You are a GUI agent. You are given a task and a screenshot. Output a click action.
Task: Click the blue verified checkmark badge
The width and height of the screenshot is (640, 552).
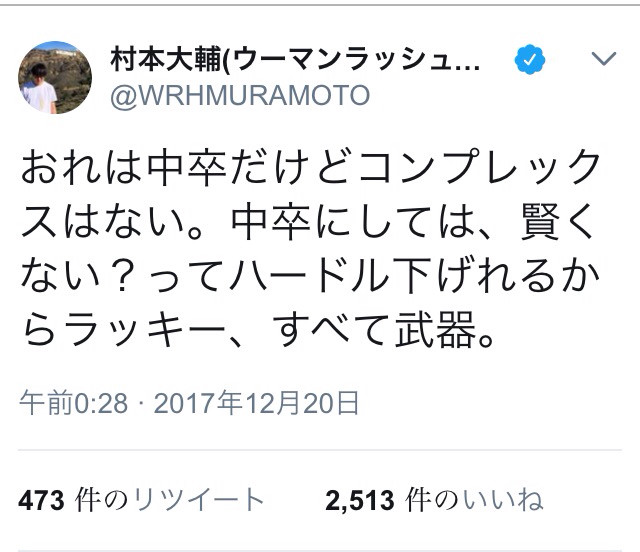pyautogui.click(x=530, y=60)
